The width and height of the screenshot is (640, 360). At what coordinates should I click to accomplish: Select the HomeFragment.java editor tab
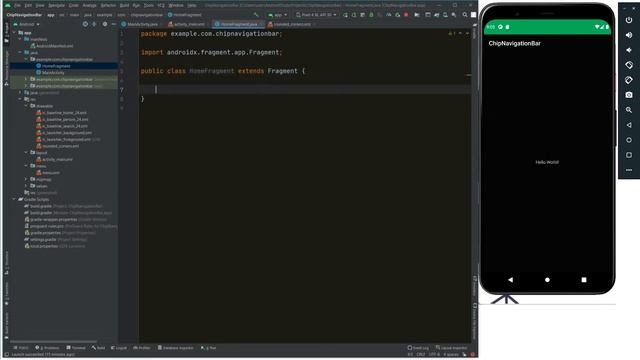click(238, 24)
